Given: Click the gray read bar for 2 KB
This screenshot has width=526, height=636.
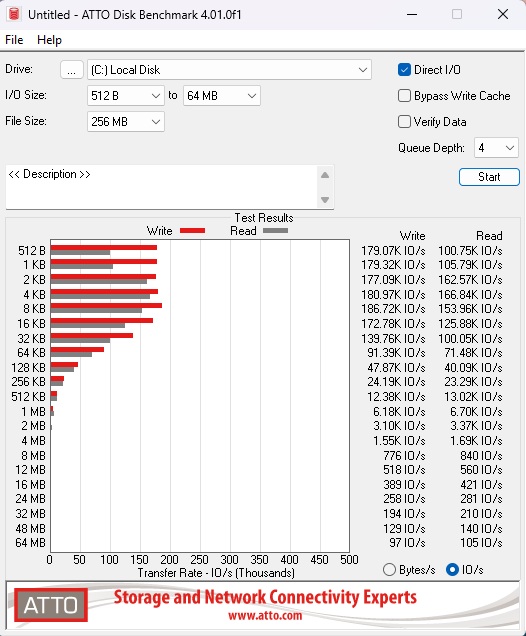Looking at the screenshot, I should coord(99,281).
